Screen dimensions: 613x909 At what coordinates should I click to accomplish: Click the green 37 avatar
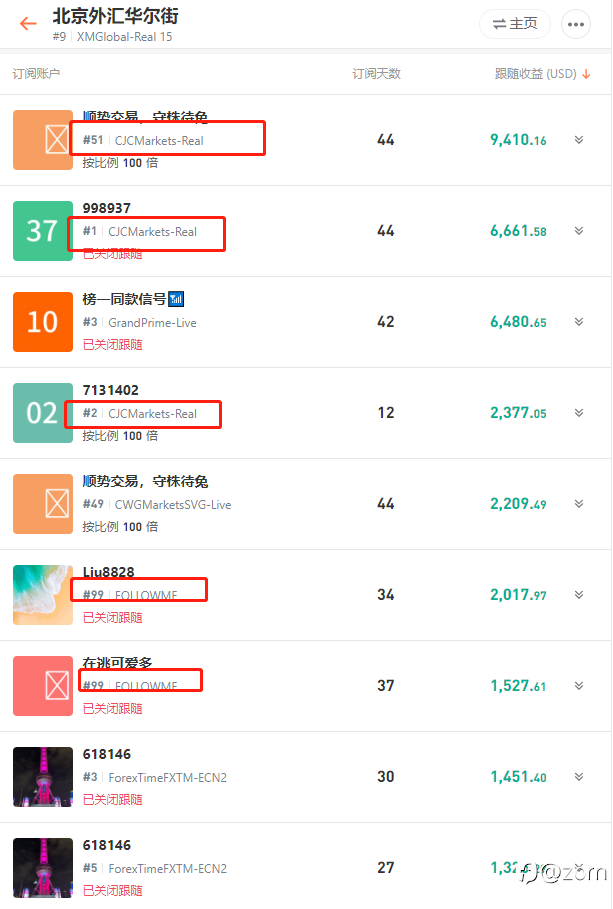(42, 231)
